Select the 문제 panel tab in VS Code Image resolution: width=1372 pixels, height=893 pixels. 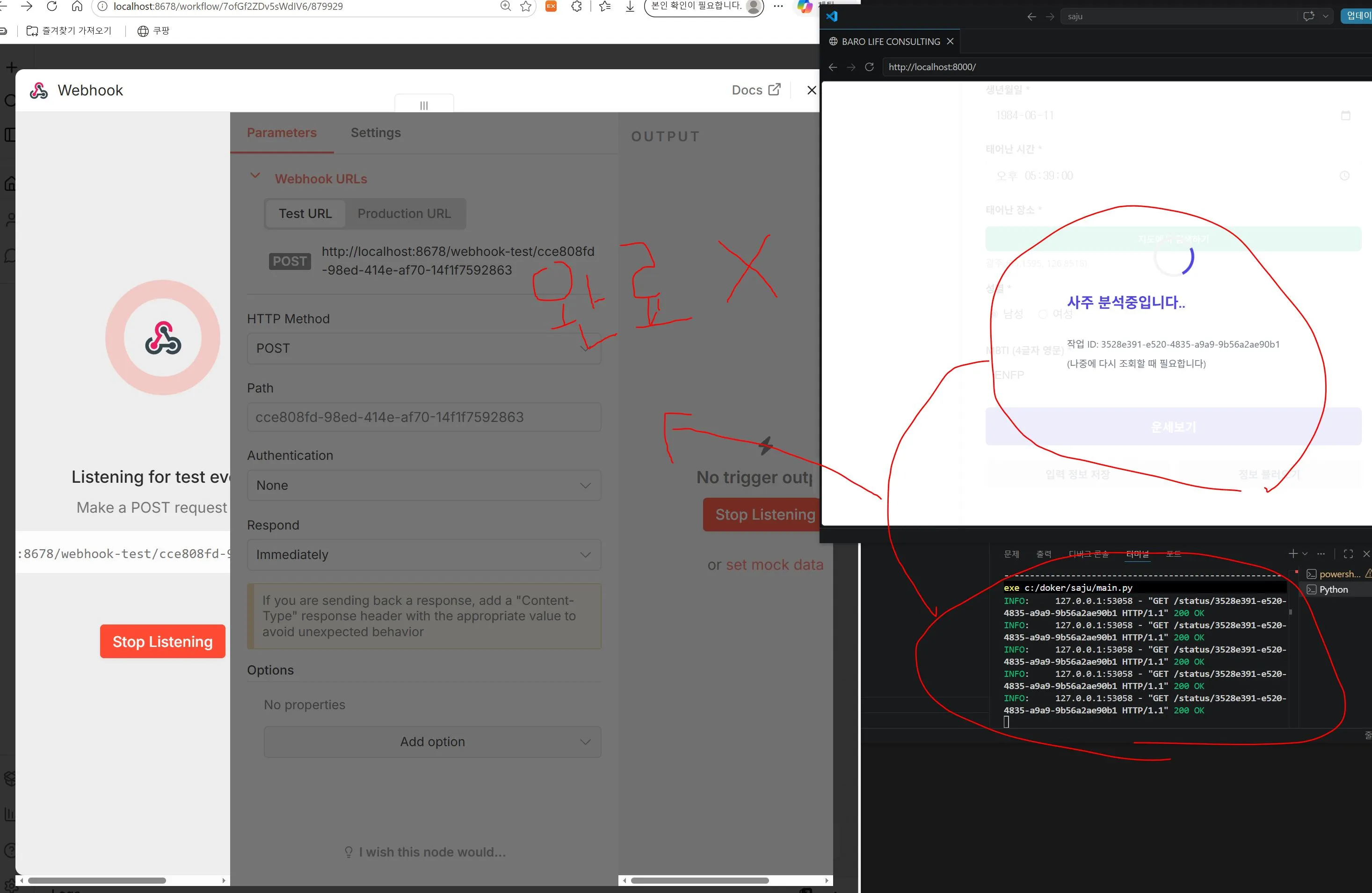[1011, 554]
